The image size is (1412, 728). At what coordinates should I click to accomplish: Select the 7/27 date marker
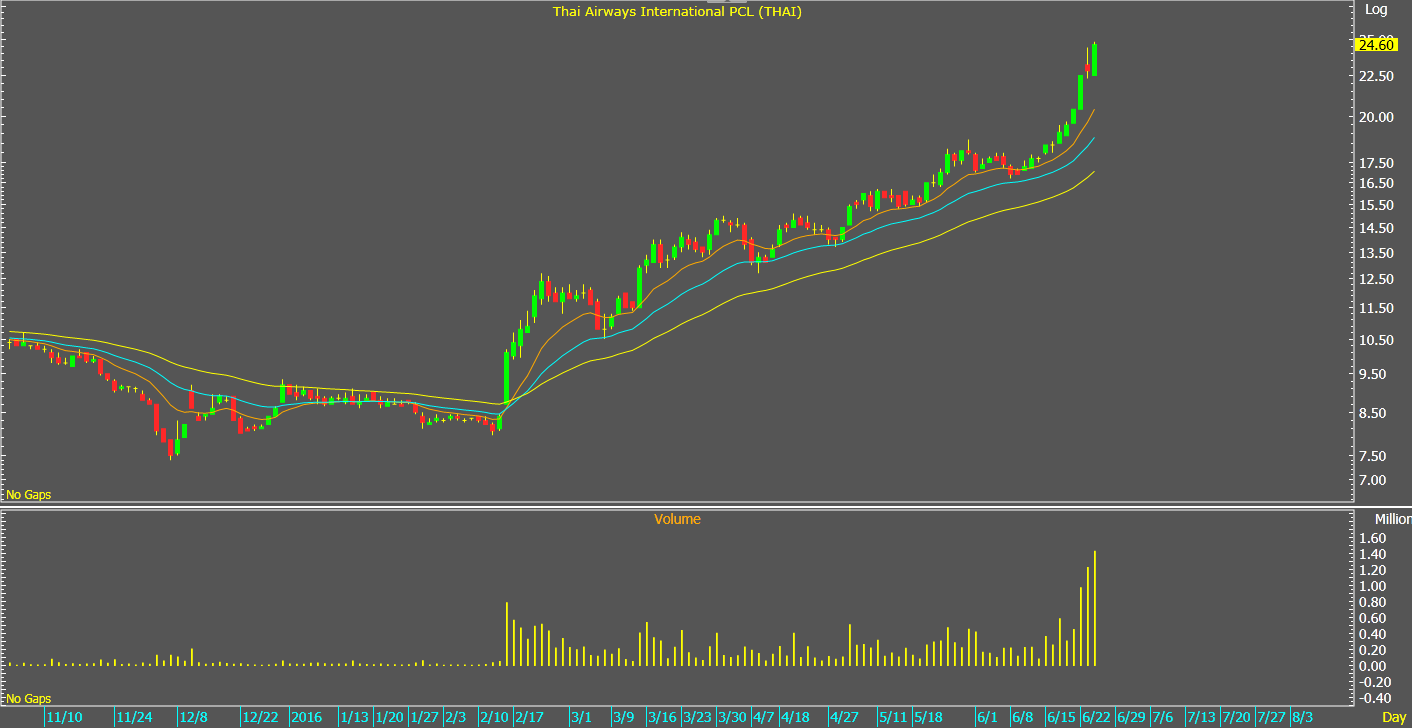pyautogui.click(x=1271, y=718)
